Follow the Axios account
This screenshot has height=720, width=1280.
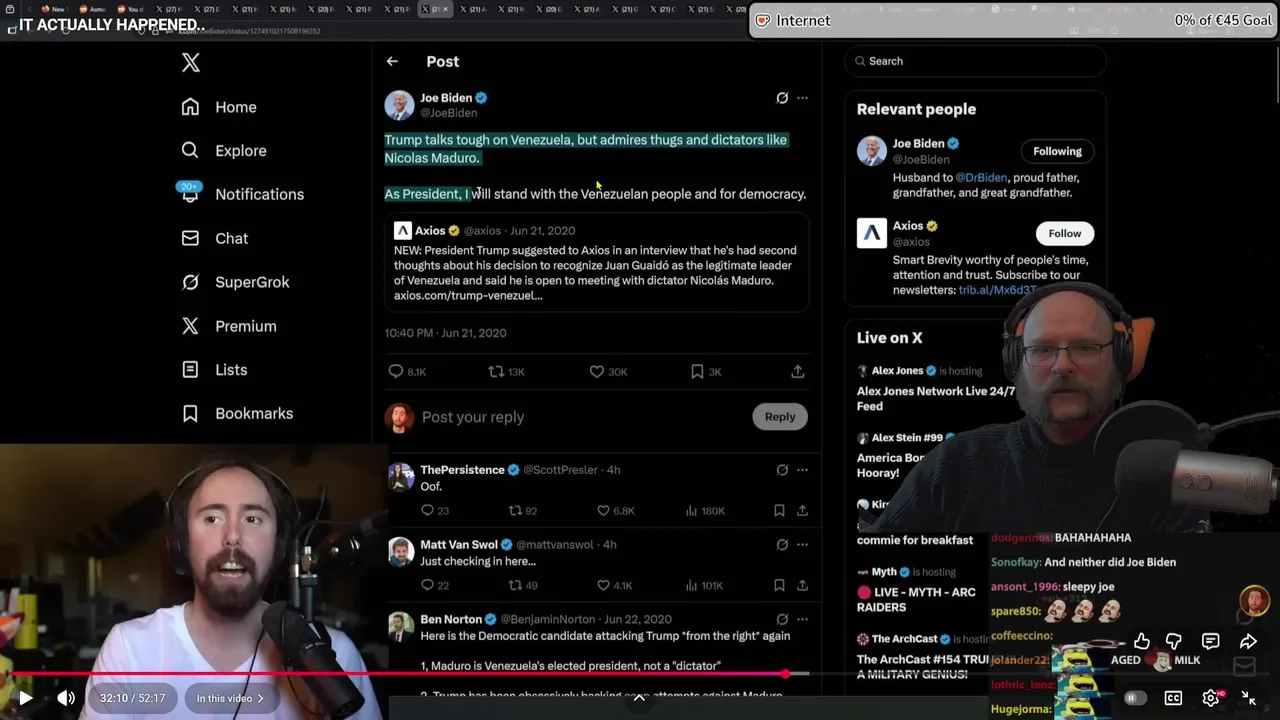(x=1064, y=233)
